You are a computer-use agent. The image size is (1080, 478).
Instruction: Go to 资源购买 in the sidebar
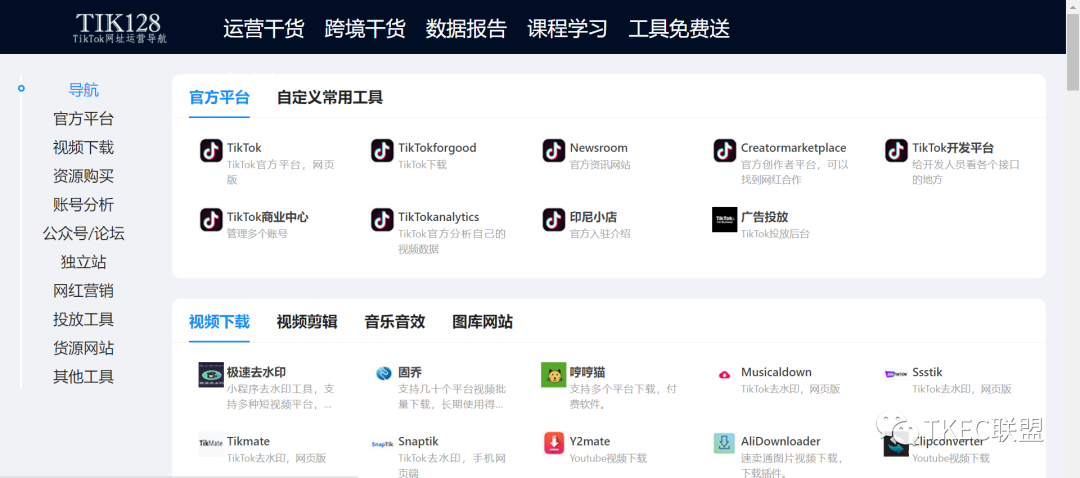coord(83,176)
